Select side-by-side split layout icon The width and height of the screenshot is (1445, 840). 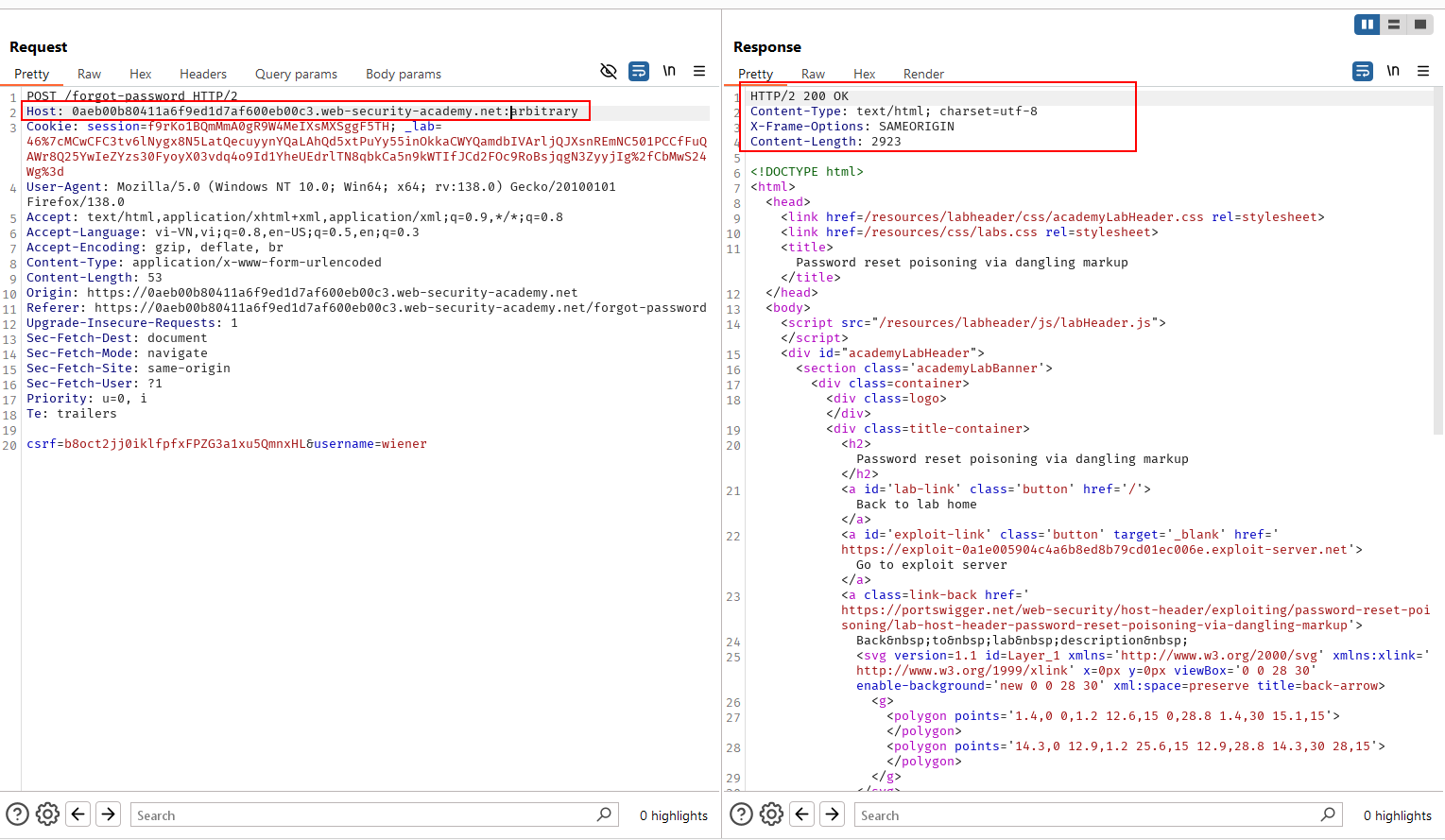click(x=1367, y=25)
